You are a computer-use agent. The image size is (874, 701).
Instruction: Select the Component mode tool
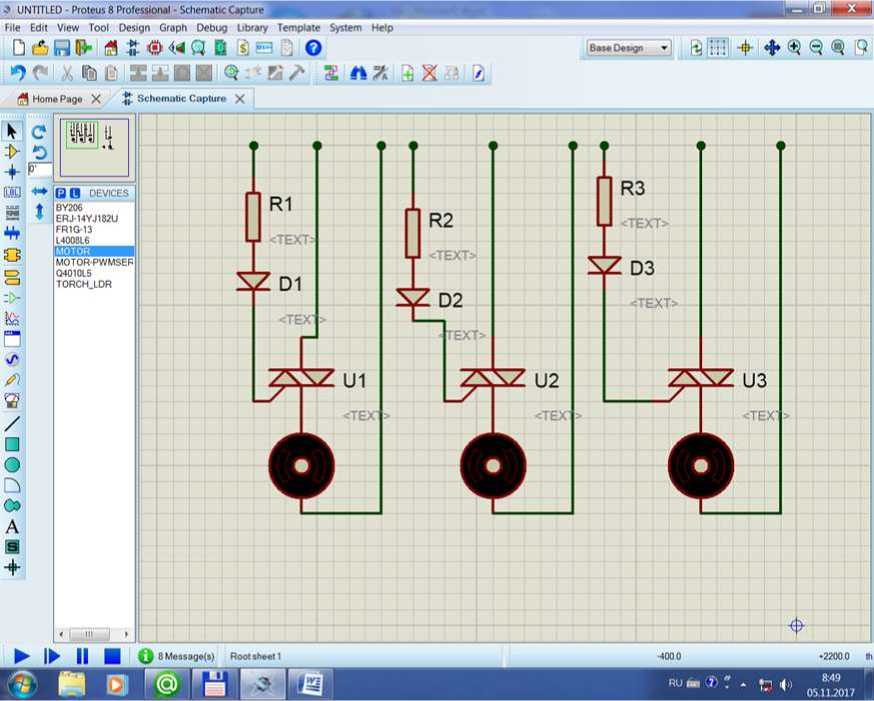pos(12,152)
